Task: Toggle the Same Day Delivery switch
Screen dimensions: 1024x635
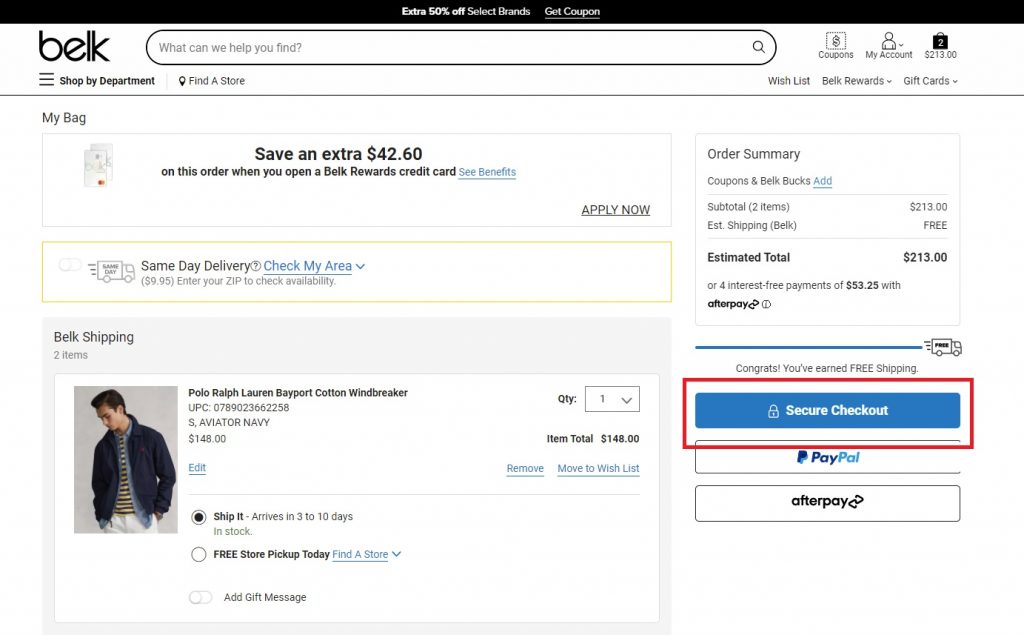Action: 70,265
